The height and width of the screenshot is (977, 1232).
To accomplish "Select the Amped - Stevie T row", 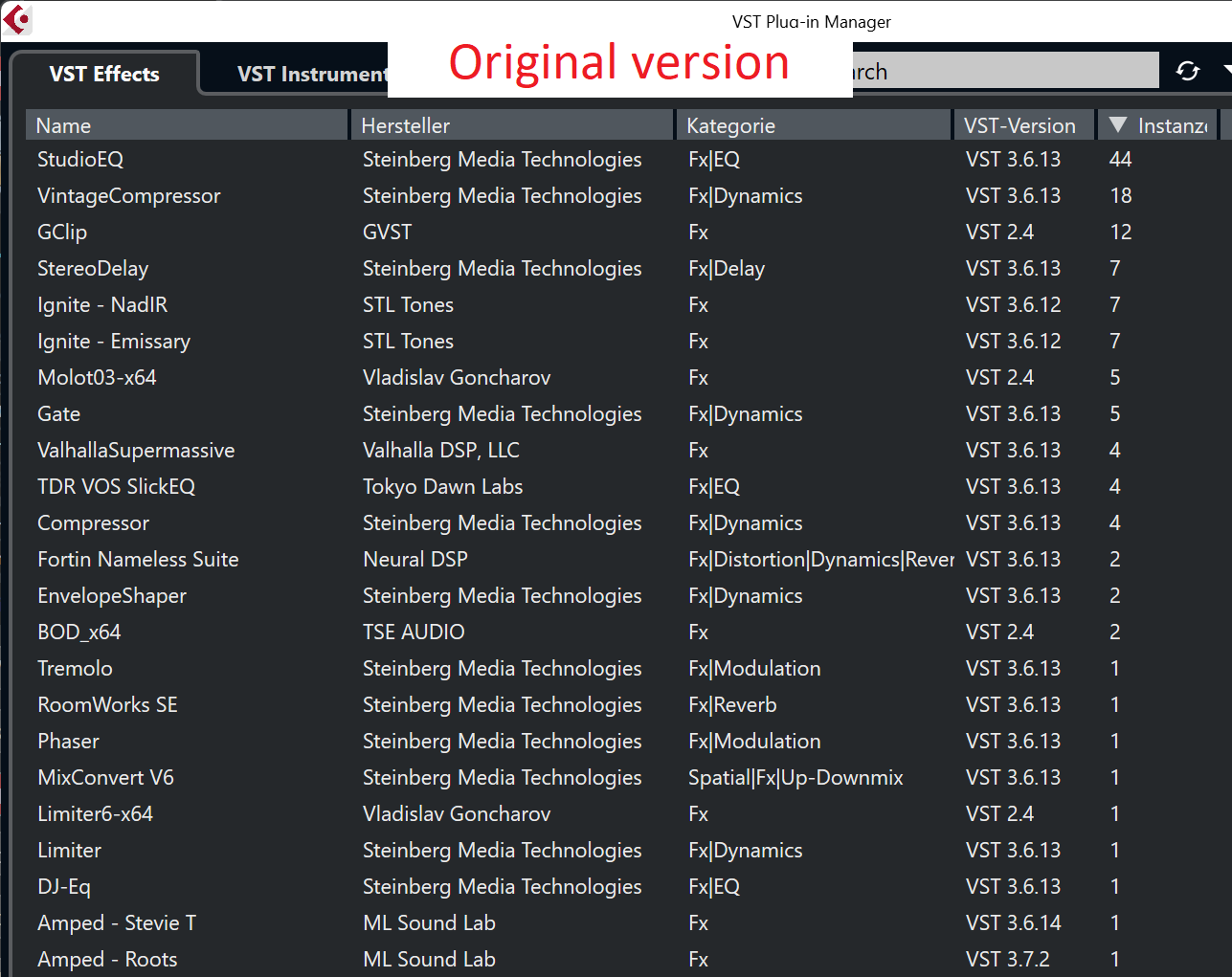I will (117, 923).
